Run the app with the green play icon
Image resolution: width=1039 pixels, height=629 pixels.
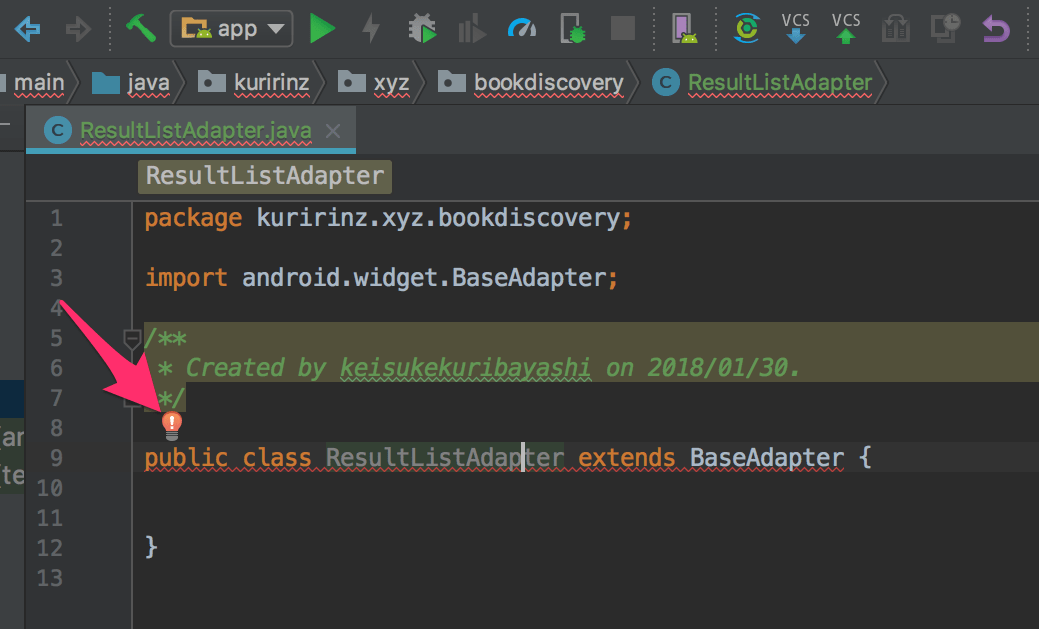point(322,28)
